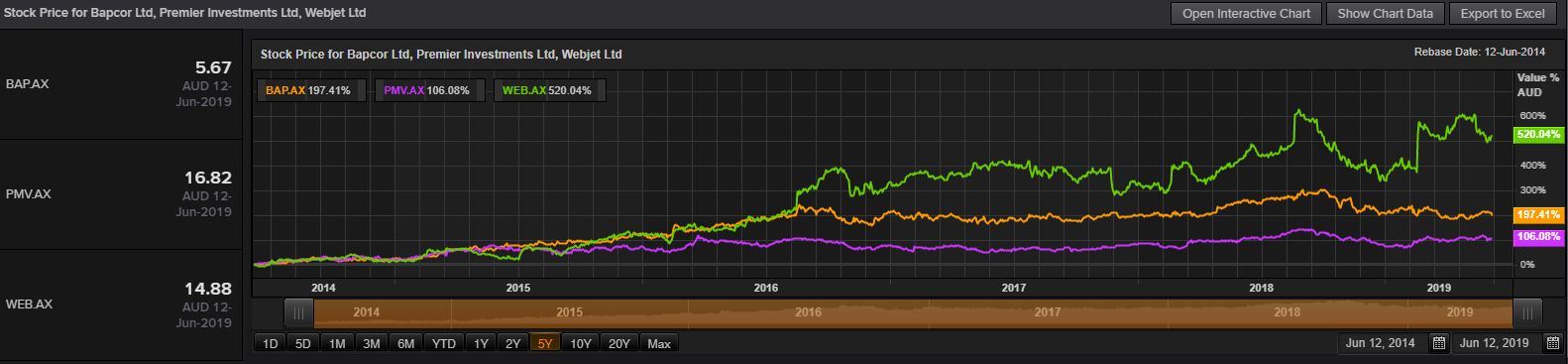Select the Max time range
This screenshot has height=364, width=1568.
[659, 343]
